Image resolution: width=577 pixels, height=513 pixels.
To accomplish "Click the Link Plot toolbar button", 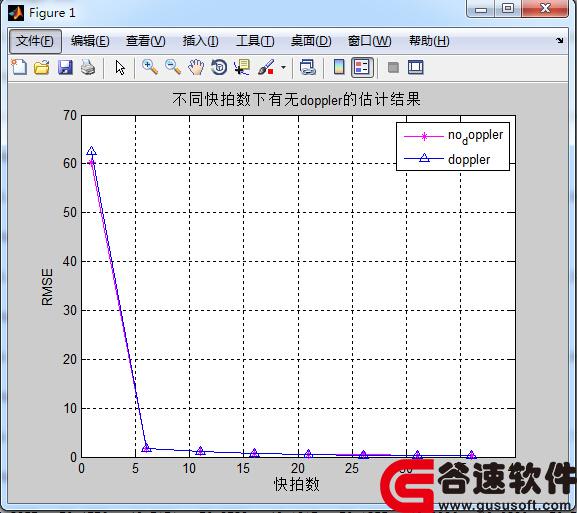I will [308, 68].
